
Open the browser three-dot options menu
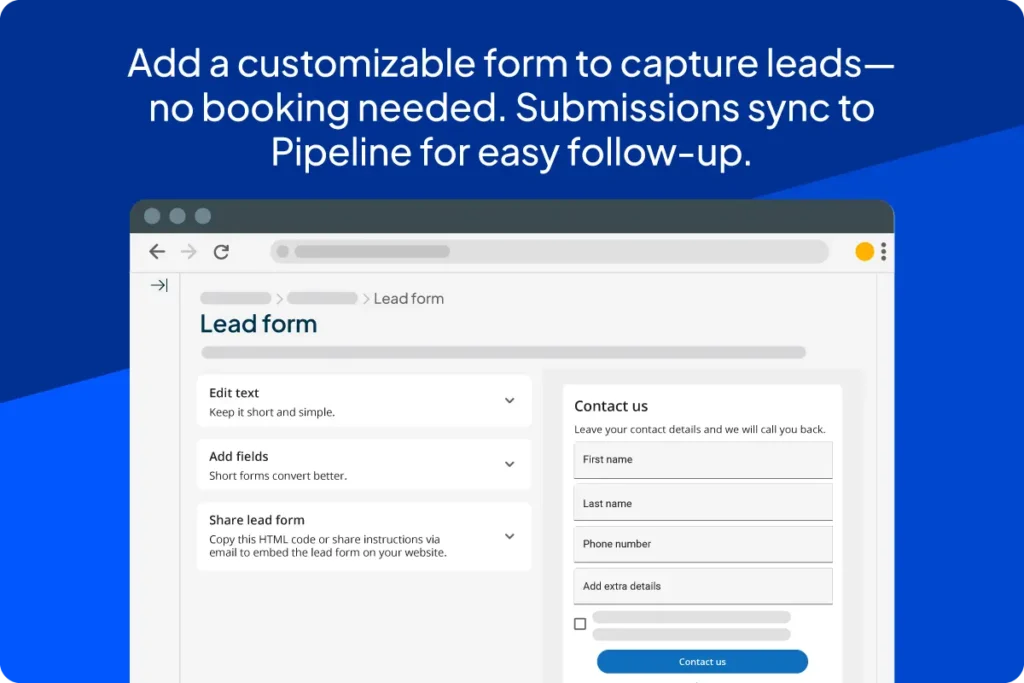click(884, 251)
